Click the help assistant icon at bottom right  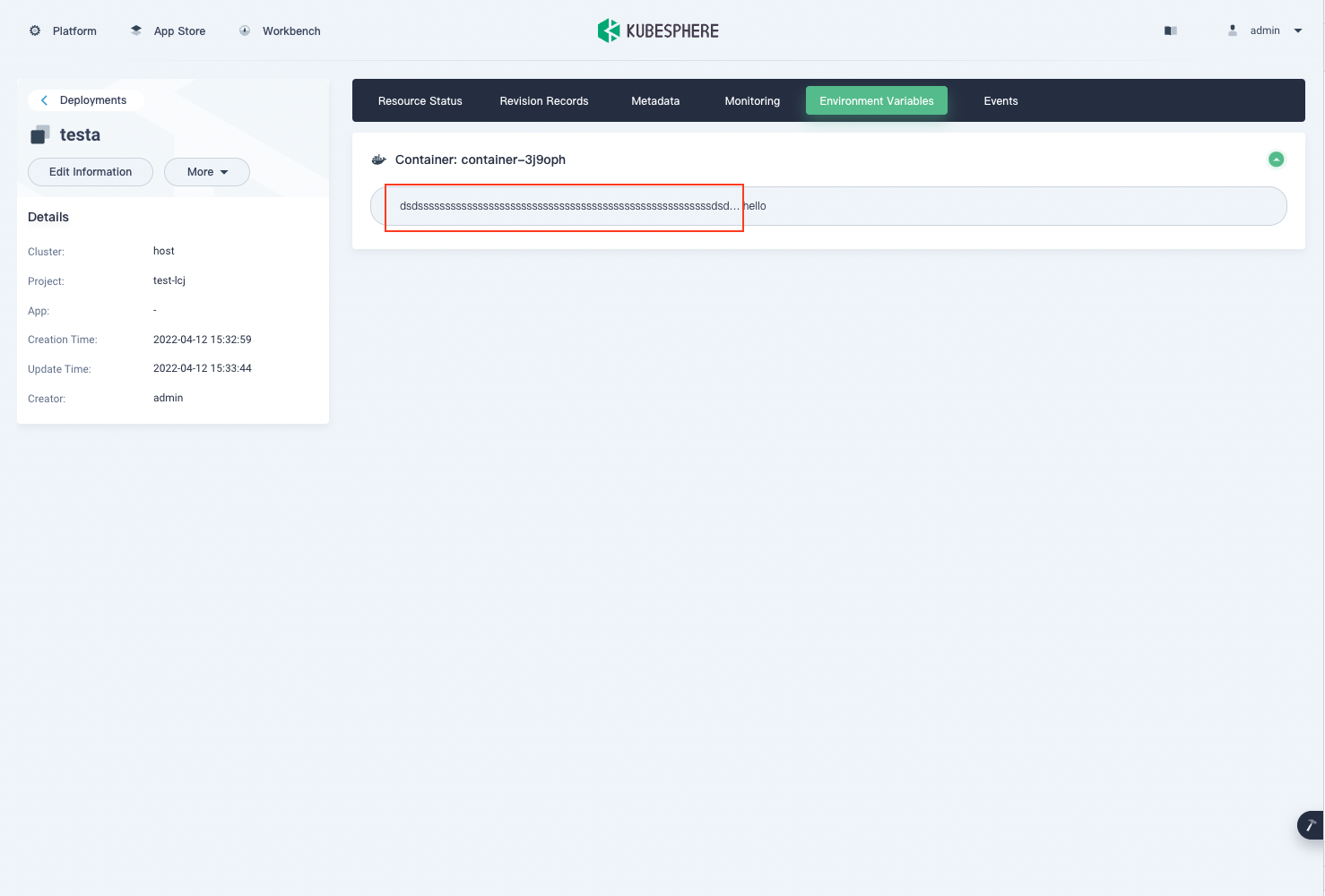coord(1310,825)
